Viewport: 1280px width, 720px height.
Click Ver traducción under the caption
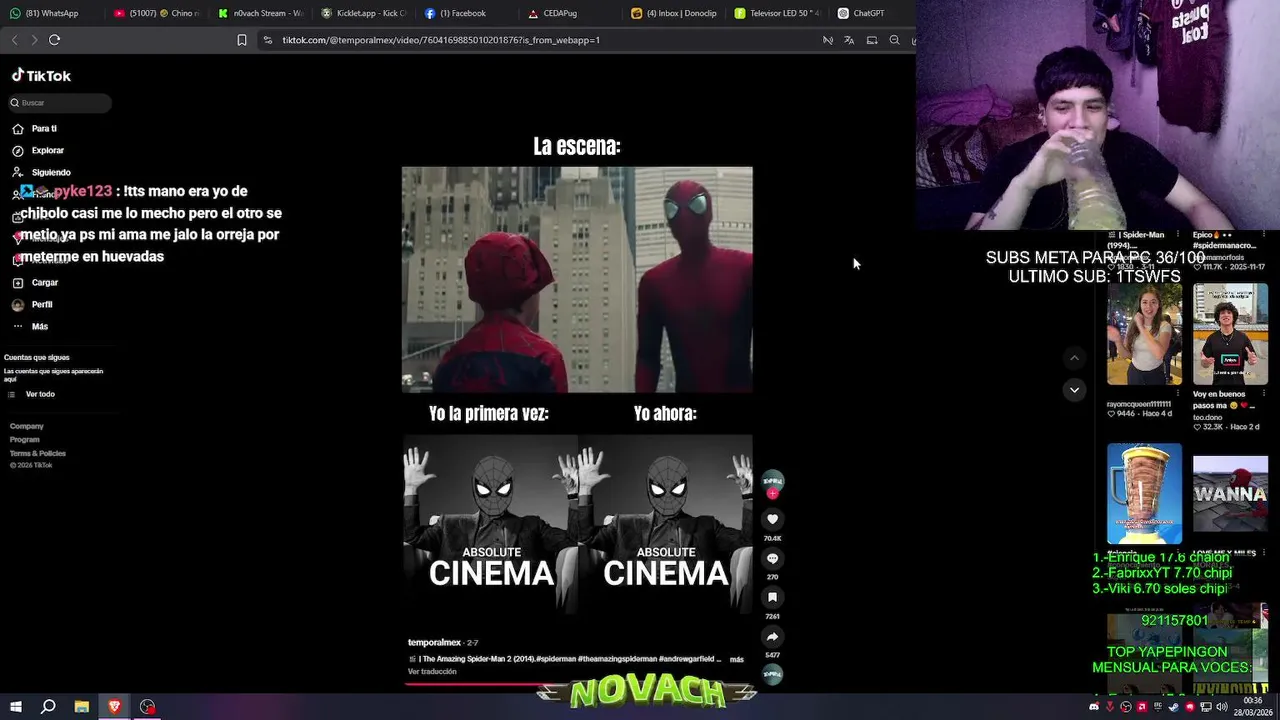pos(432,672)
